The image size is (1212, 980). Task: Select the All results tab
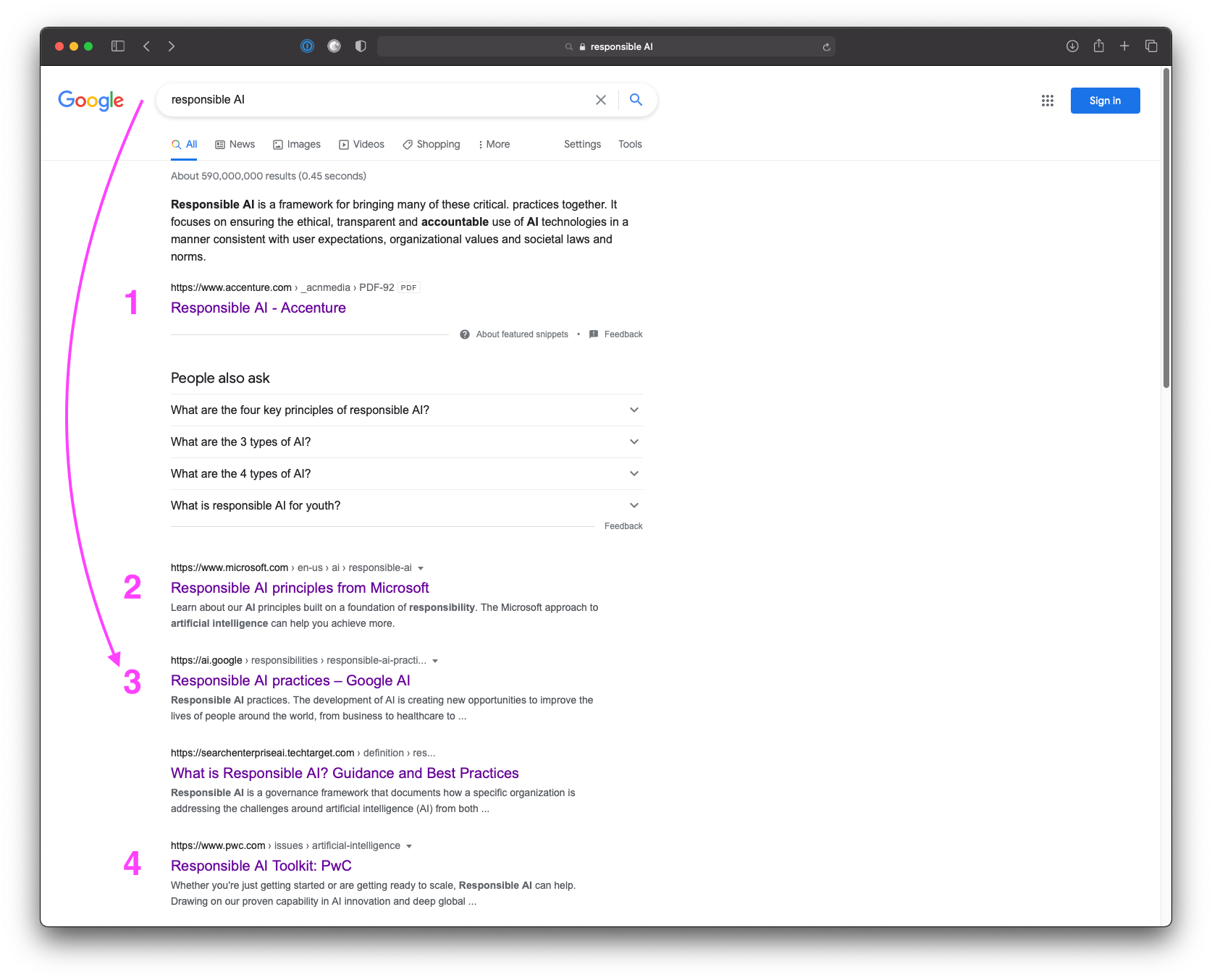click(x=185, y=145)
